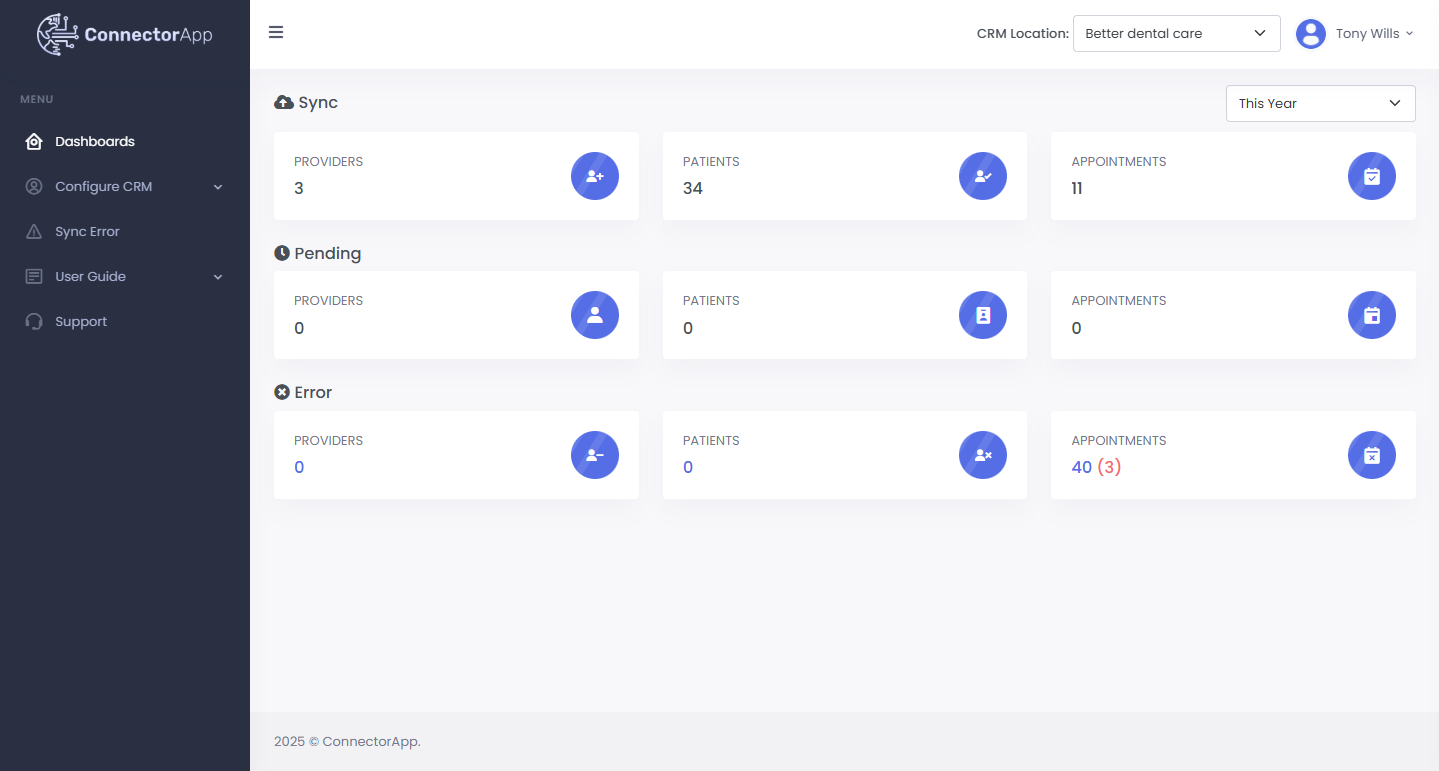Expand Configure CRM submenu chevron
This screenshot has height=771, width=1439.
tap(218, 187)
